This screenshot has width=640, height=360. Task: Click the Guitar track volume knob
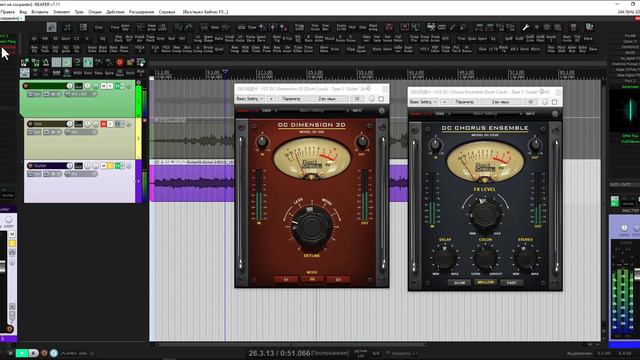[69, 166]
